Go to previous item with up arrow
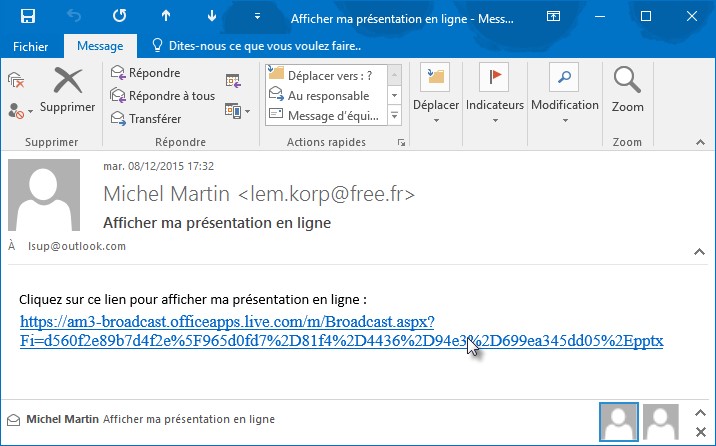The image size is (716, 446). point(166,17)
